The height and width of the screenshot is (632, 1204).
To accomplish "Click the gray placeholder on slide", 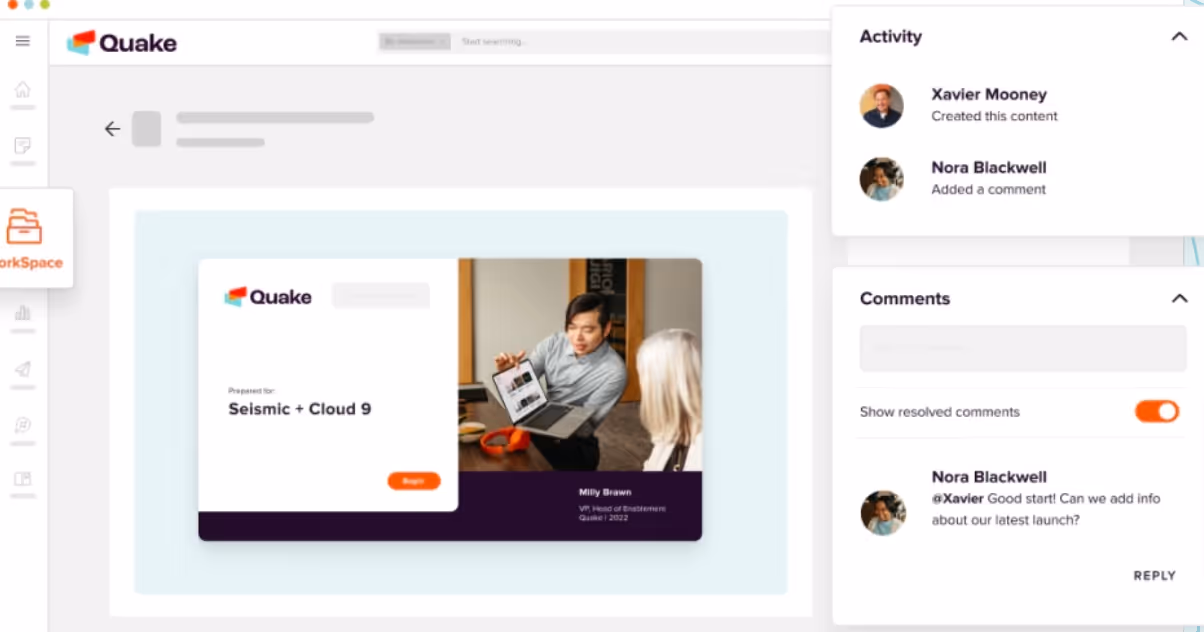I will [x=381, y=295].
